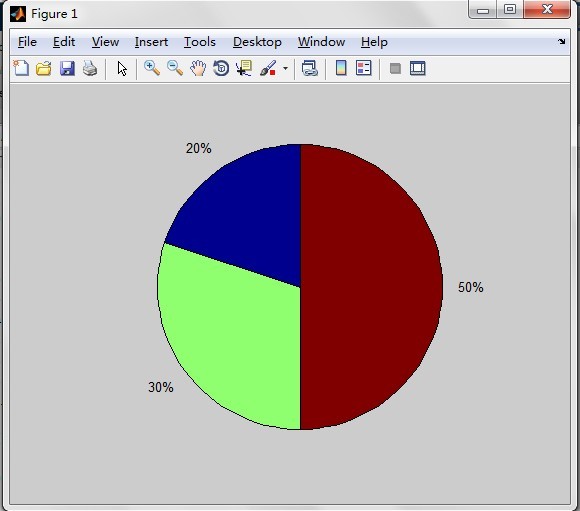Toggle the Brush data tool
Viewport: 580px width, 511px height.
click(x=268, y=68)
